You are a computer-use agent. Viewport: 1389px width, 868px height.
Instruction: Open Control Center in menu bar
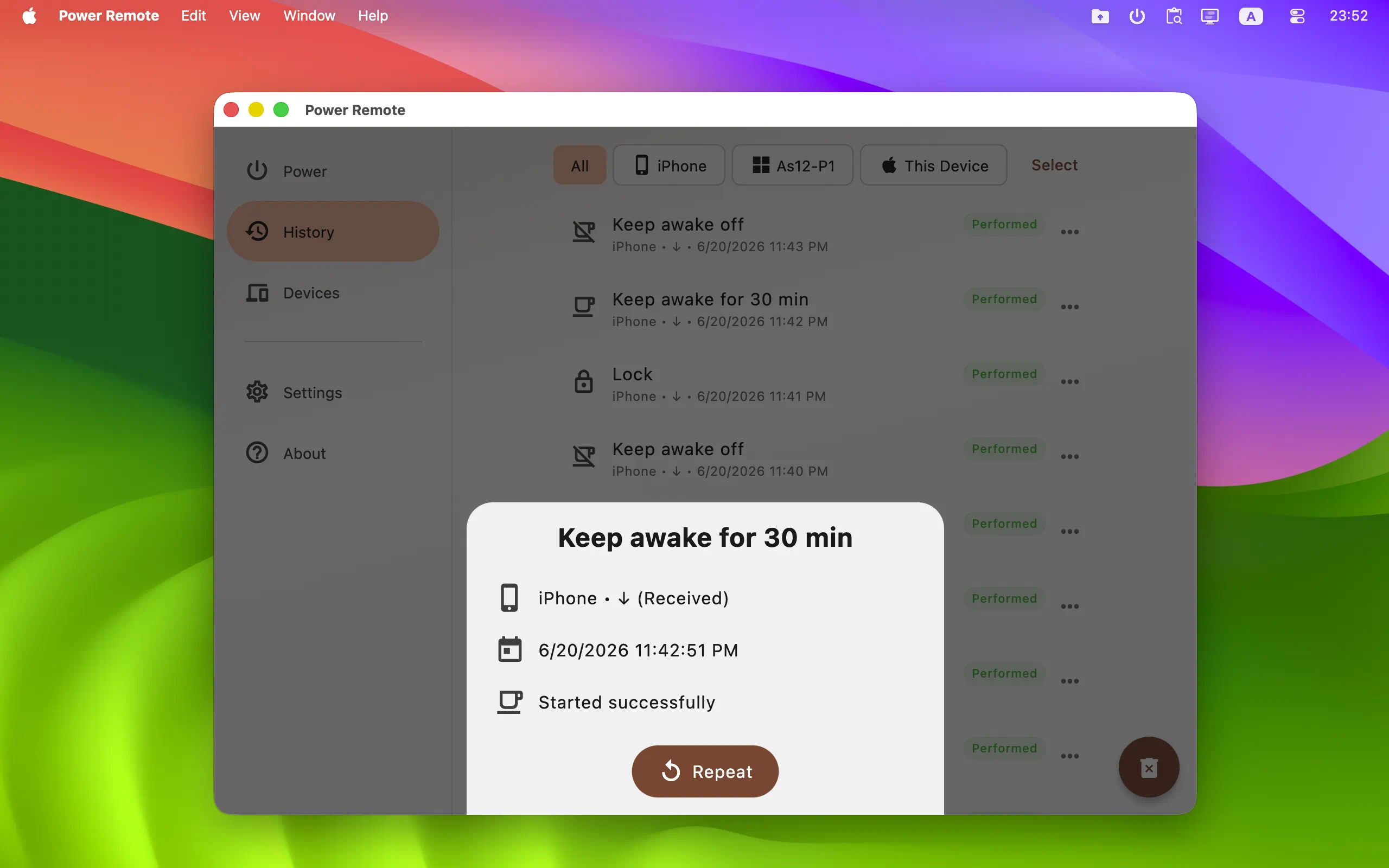(x=1297, y=16)
